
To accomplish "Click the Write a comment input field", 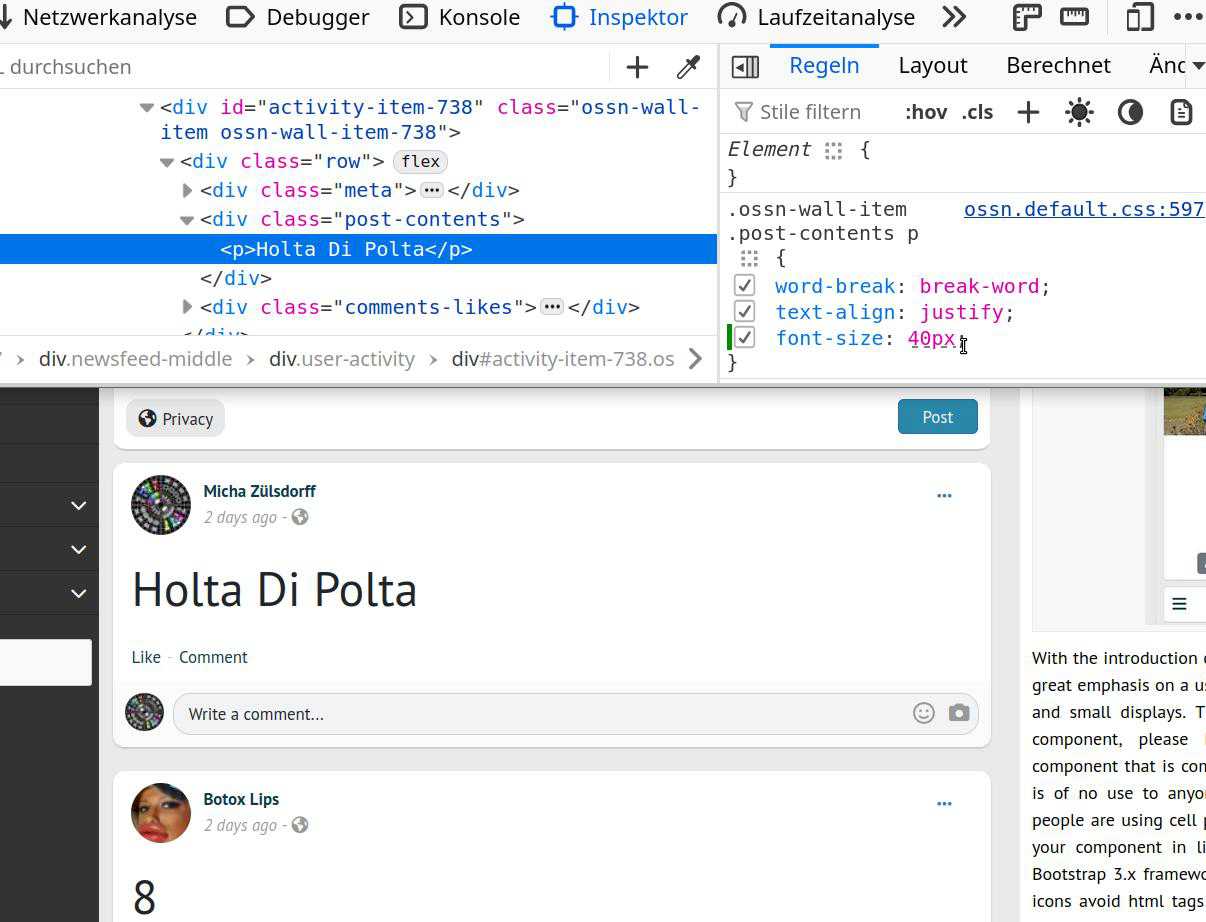I will 540,714.
